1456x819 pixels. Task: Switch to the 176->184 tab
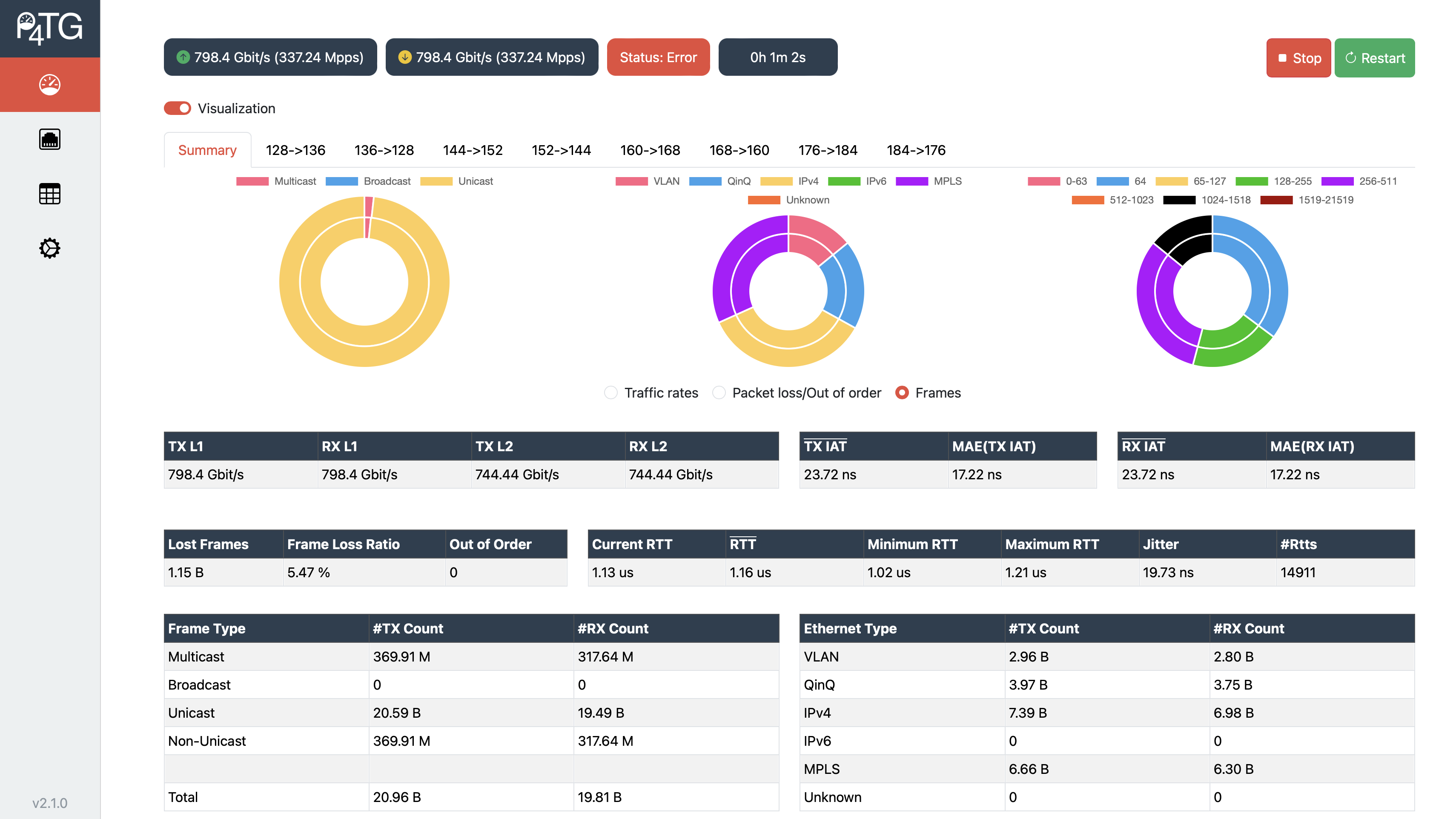pos(828,150)
